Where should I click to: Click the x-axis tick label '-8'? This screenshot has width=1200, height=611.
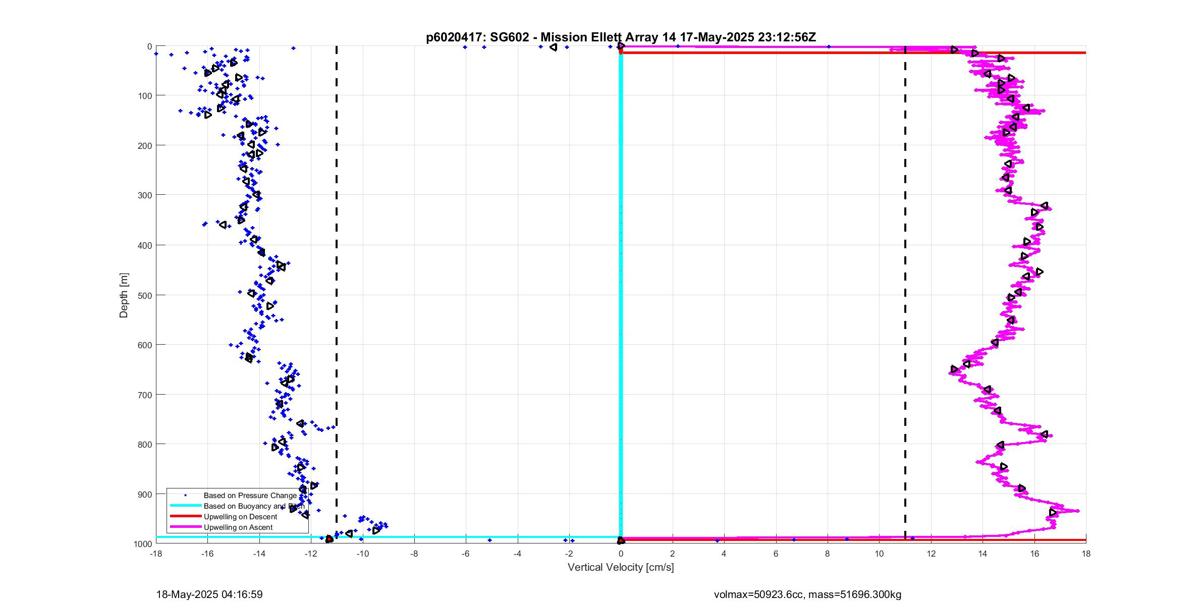414,553
